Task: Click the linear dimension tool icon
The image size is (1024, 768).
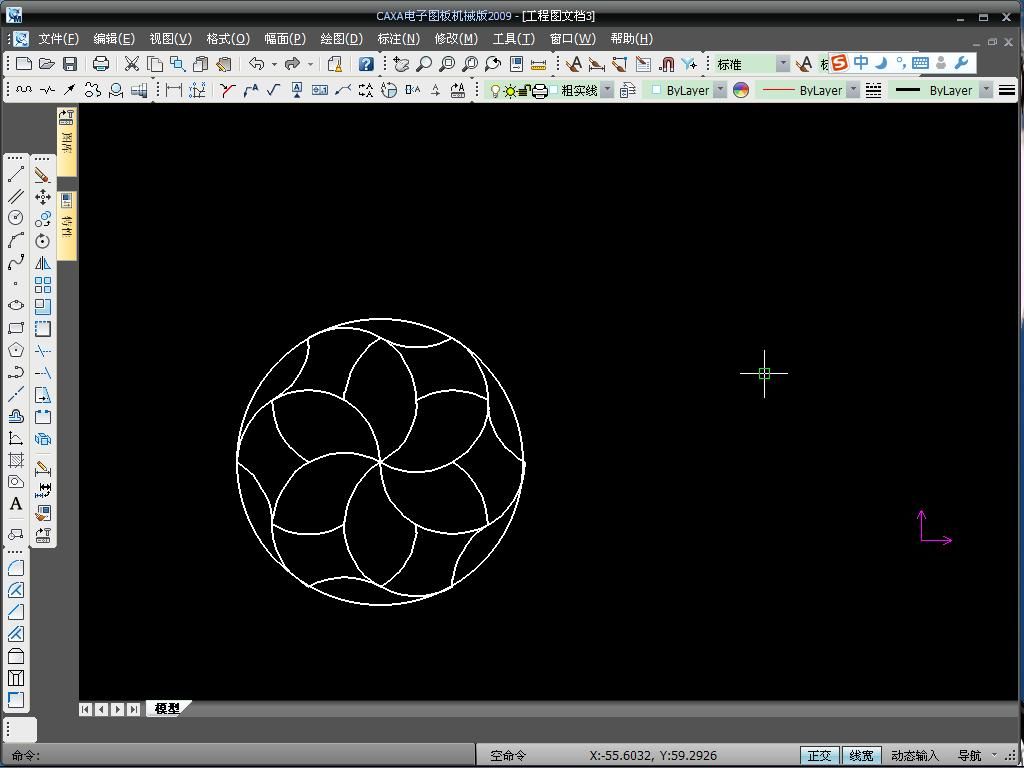Action: point(173,89)
